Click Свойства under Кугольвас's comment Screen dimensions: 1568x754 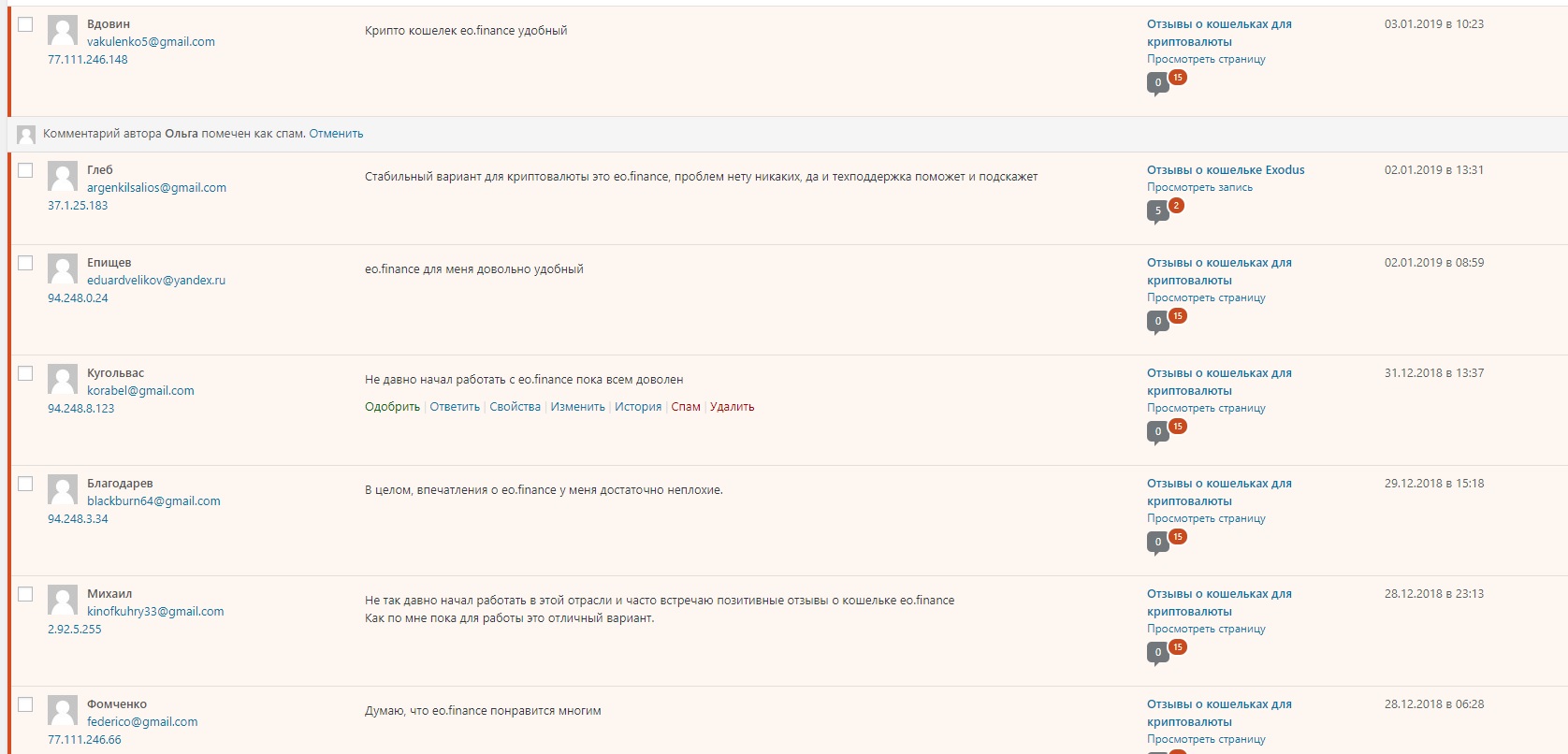point(515,407)
